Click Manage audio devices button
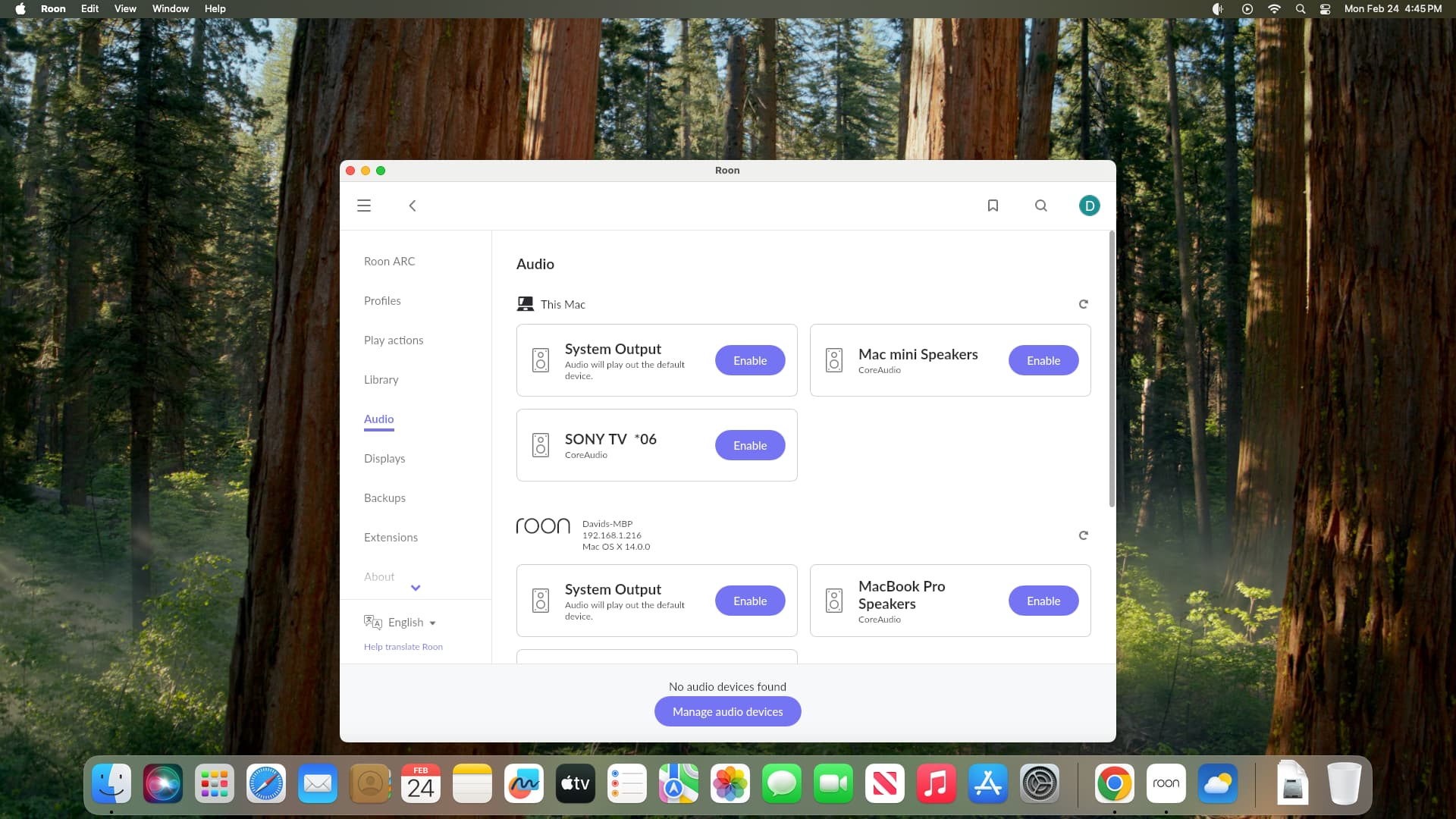 (x=727, y=711)
